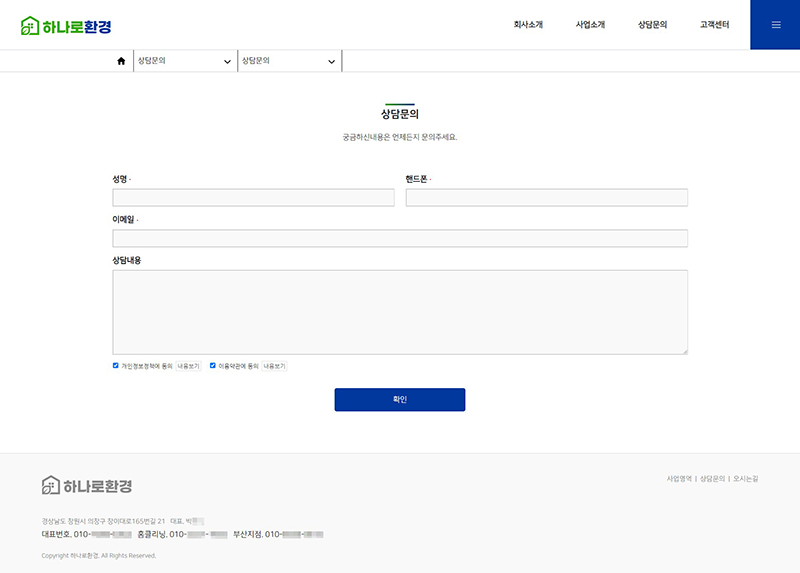The width and height of the screenshot is (800, 573).
Task: Focus the 핸드폰 phone input field
Action: (546, 197)
